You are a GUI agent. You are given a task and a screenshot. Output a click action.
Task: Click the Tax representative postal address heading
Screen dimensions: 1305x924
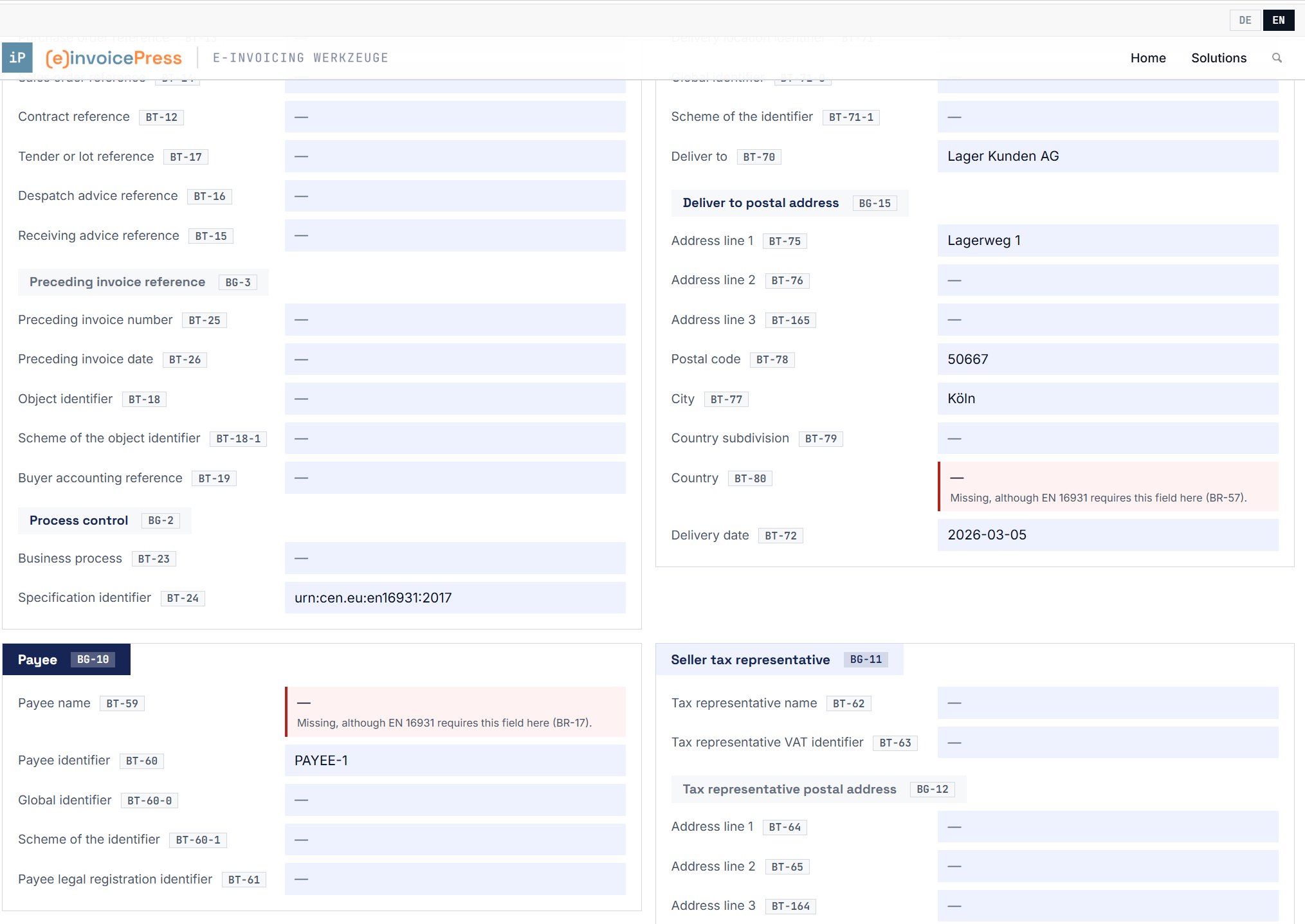pos(790,789)
